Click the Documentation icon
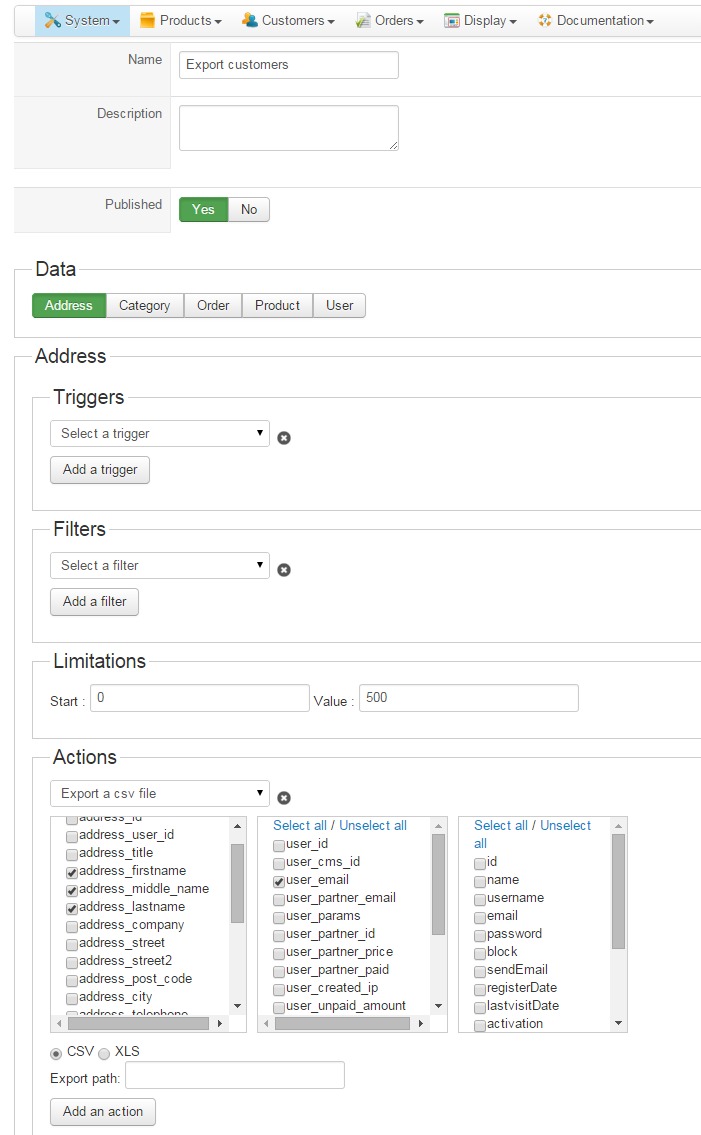 coord(545,20)
